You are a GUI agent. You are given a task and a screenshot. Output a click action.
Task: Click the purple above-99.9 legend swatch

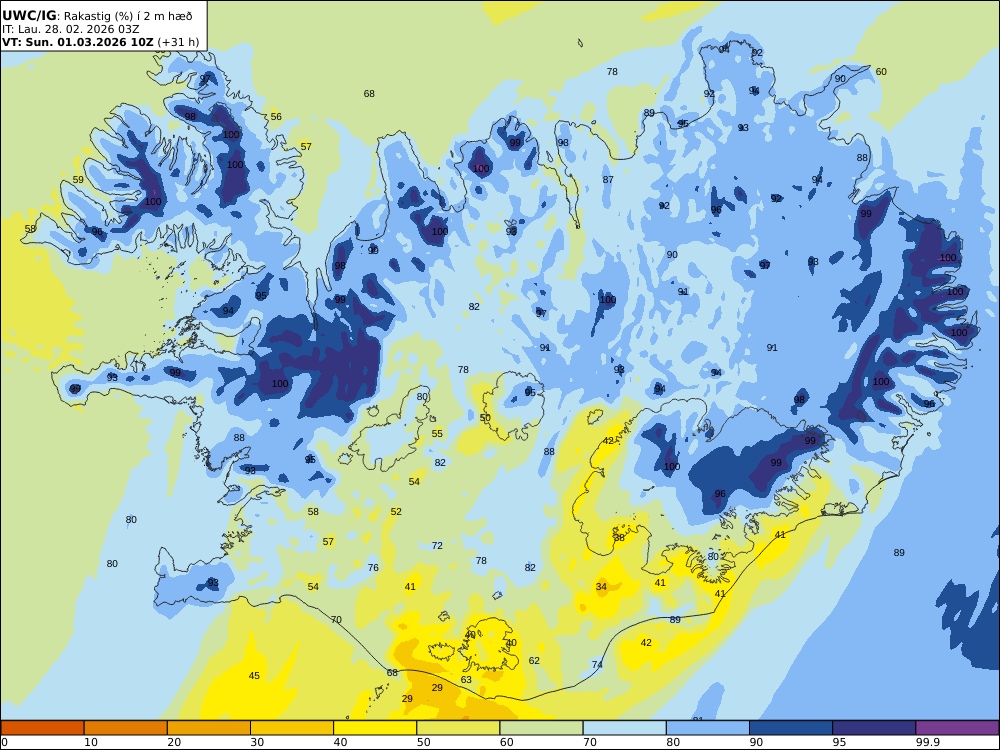tap(957, 728)
